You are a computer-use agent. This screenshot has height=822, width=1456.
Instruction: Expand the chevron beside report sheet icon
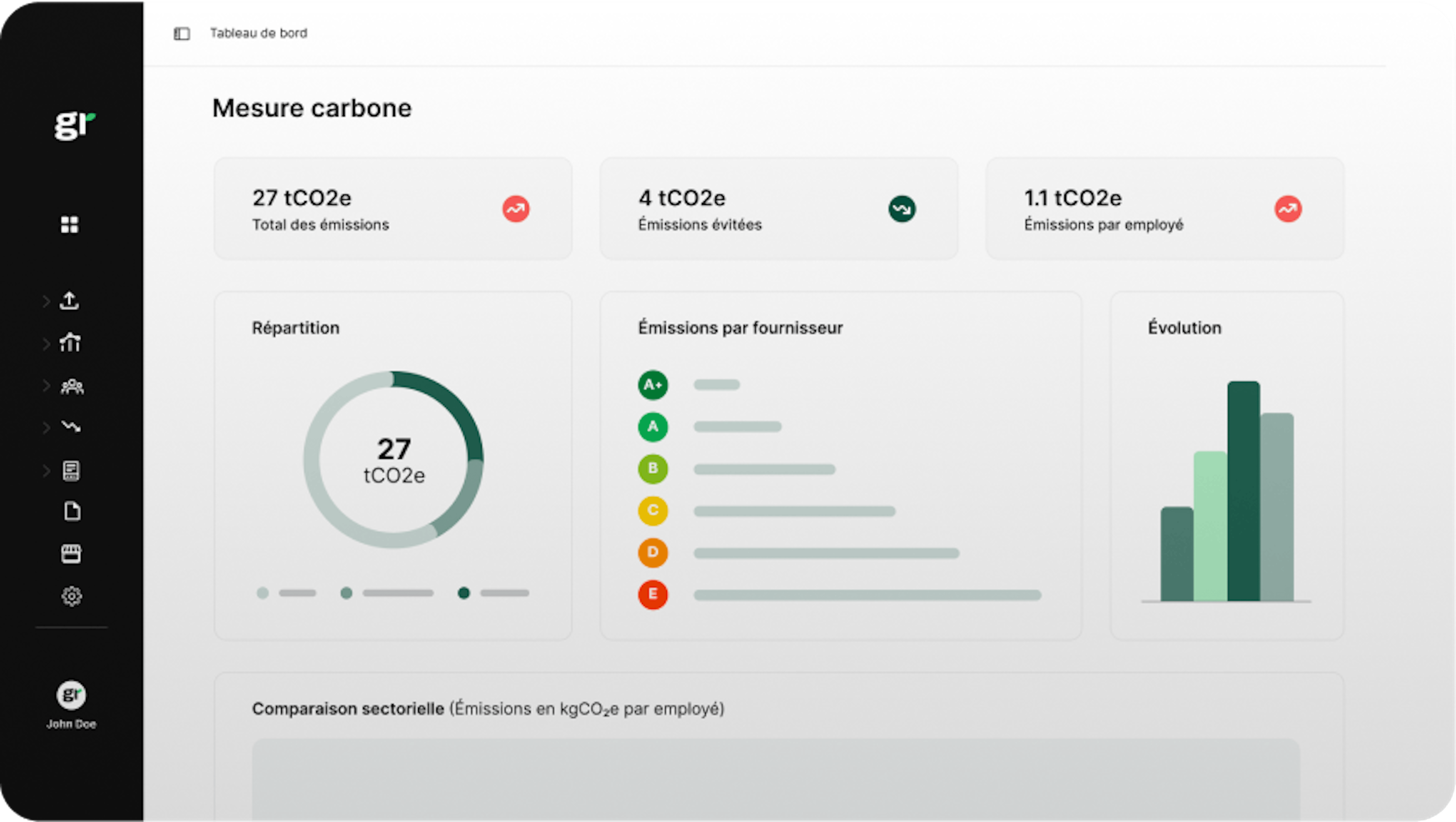pyautogui.click(x=46, y=470)
